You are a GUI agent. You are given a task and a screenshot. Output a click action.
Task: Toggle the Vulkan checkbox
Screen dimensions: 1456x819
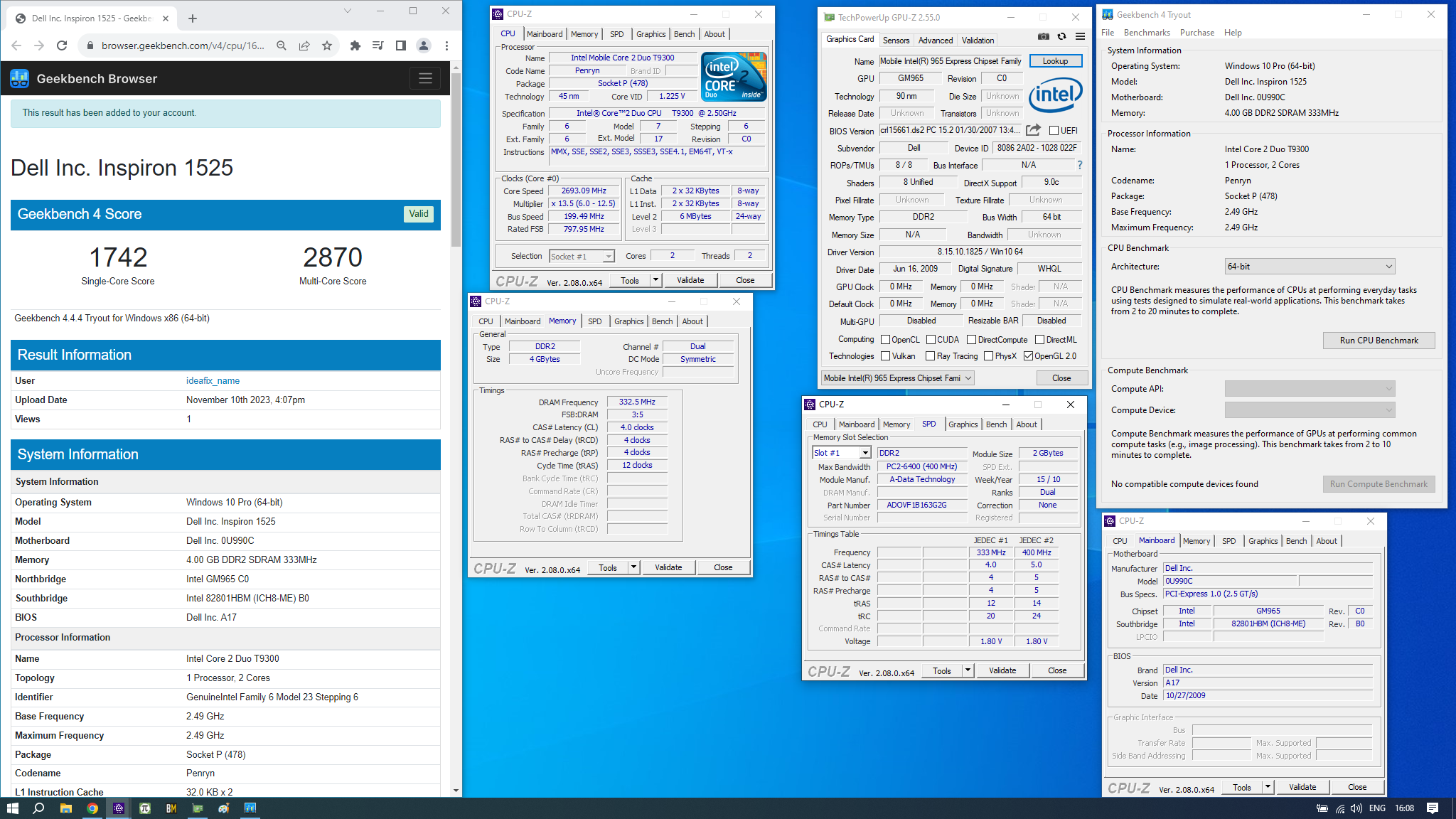point(885,356)
